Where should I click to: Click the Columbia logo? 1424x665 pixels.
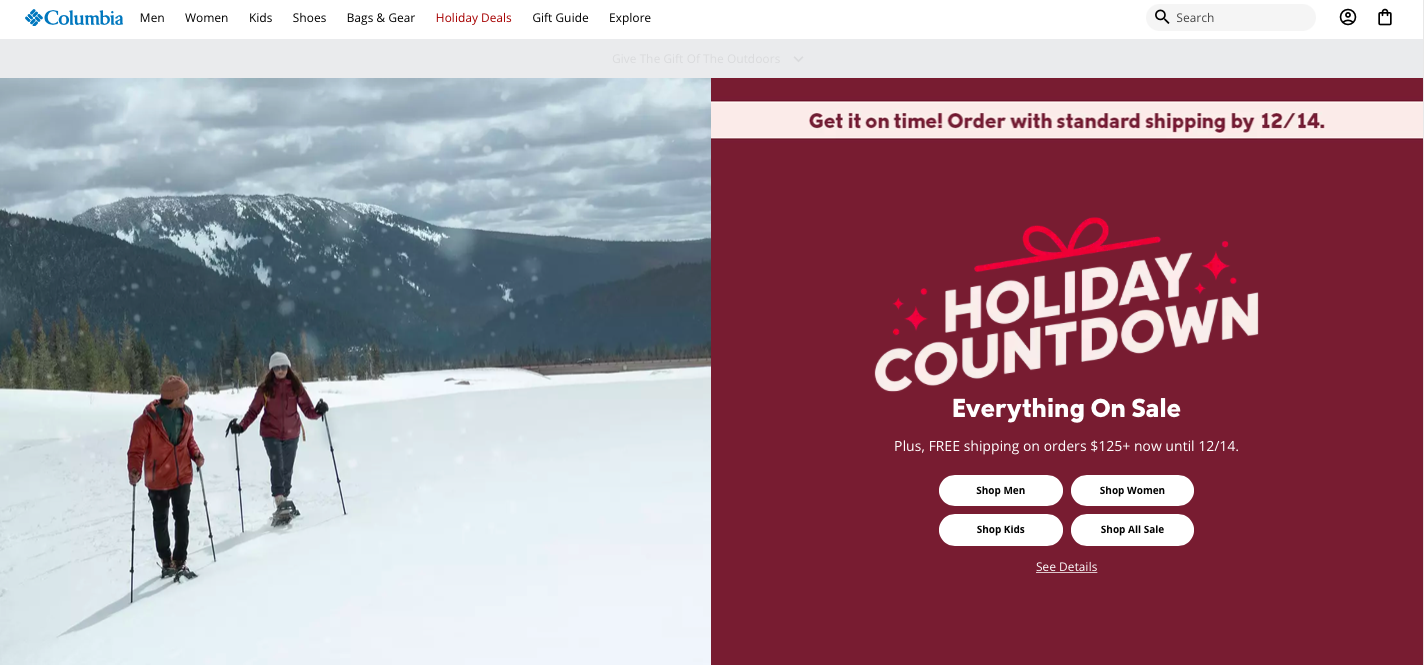[74, 17]
